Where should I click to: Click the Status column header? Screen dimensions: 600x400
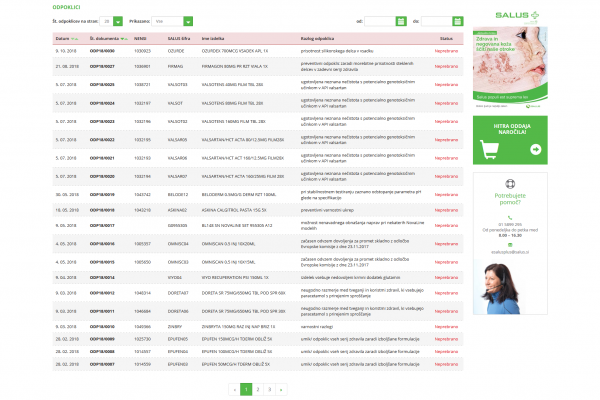(x=446, y=39)
